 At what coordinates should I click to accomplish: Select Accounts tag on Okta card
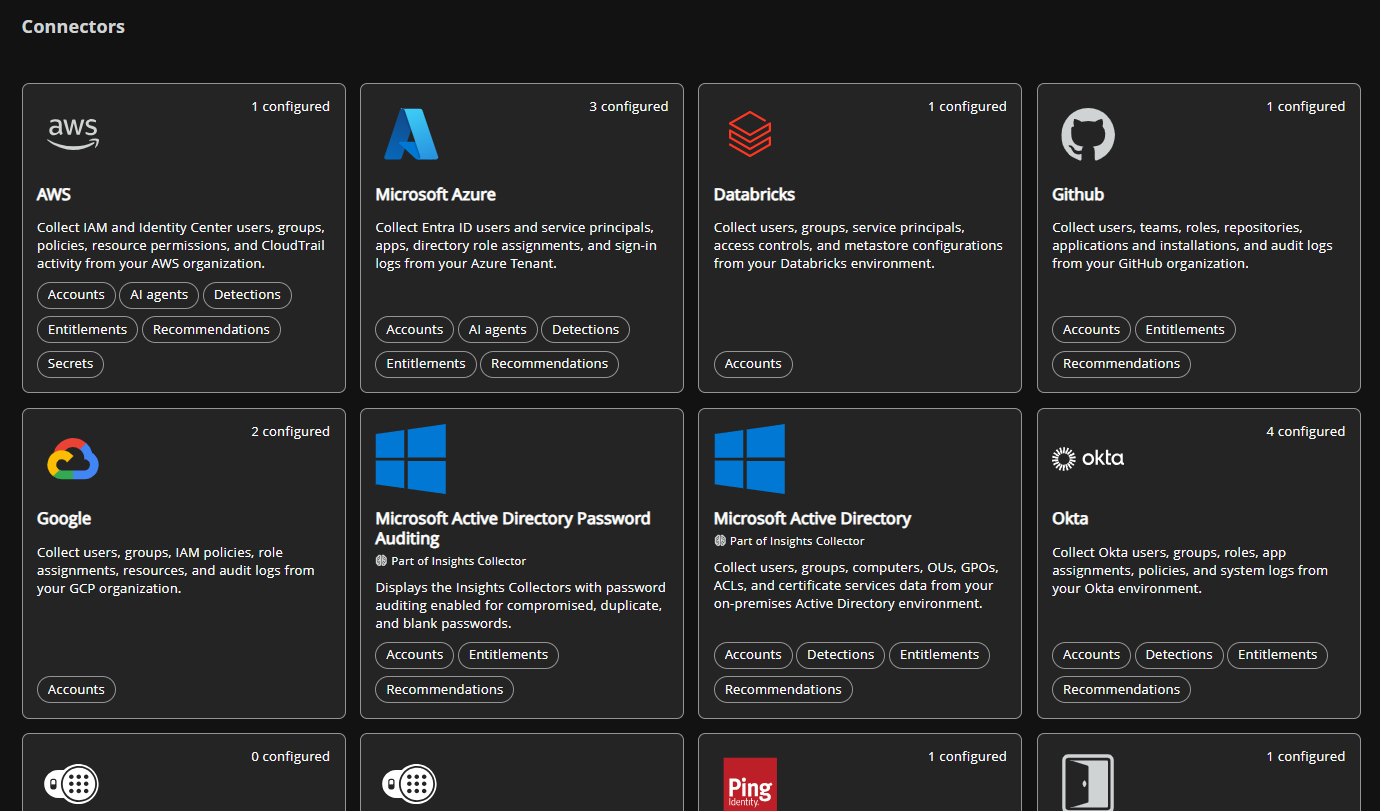click(1091, 655)
